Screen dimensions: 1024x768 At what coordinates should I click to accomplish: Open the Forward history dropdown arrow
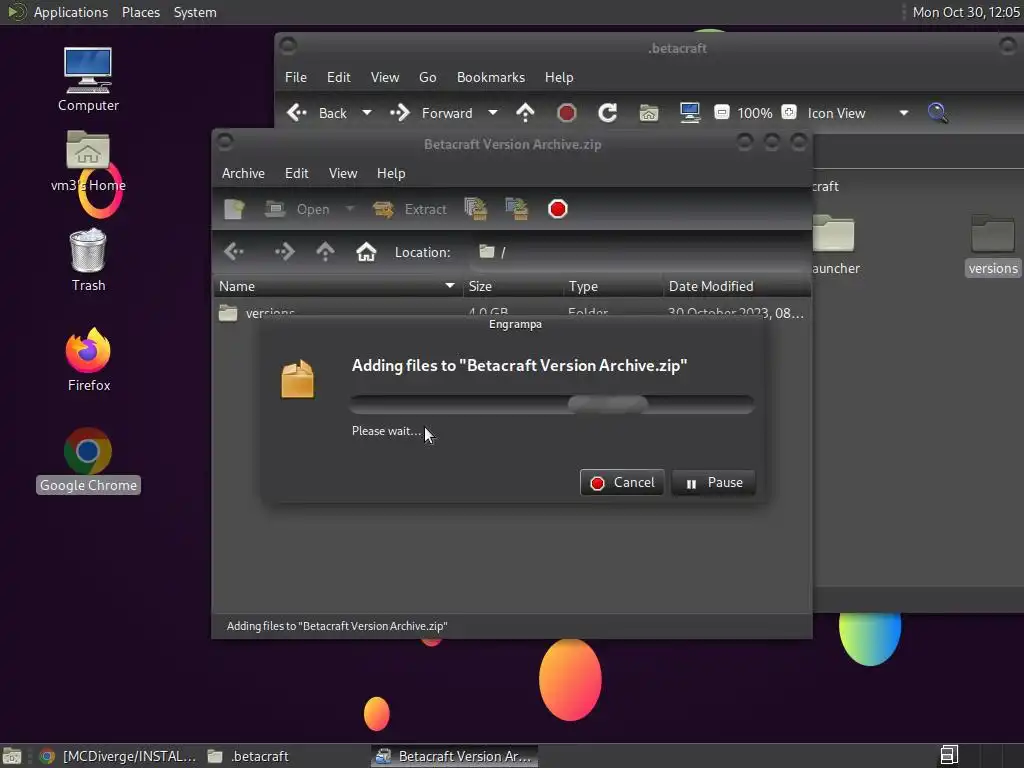point(493,113)
